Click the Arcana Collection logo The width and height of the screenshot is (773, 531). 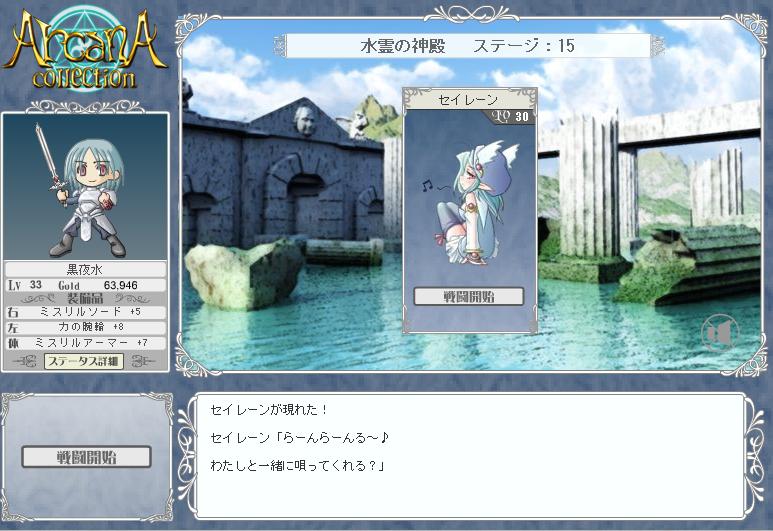point(85,49)
